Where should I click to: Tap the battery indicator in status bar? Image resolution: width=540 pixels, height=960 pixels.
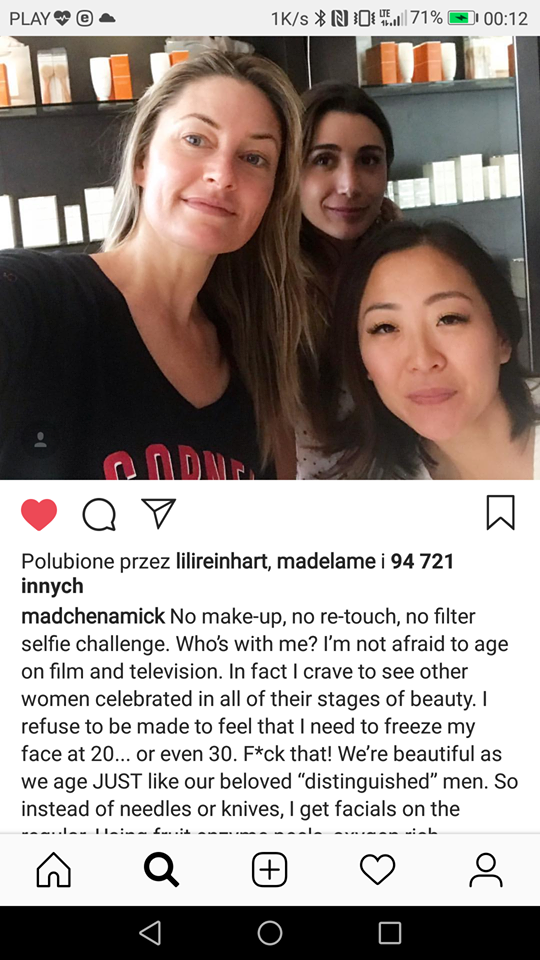pyautogui.click(x=463, y=18)
